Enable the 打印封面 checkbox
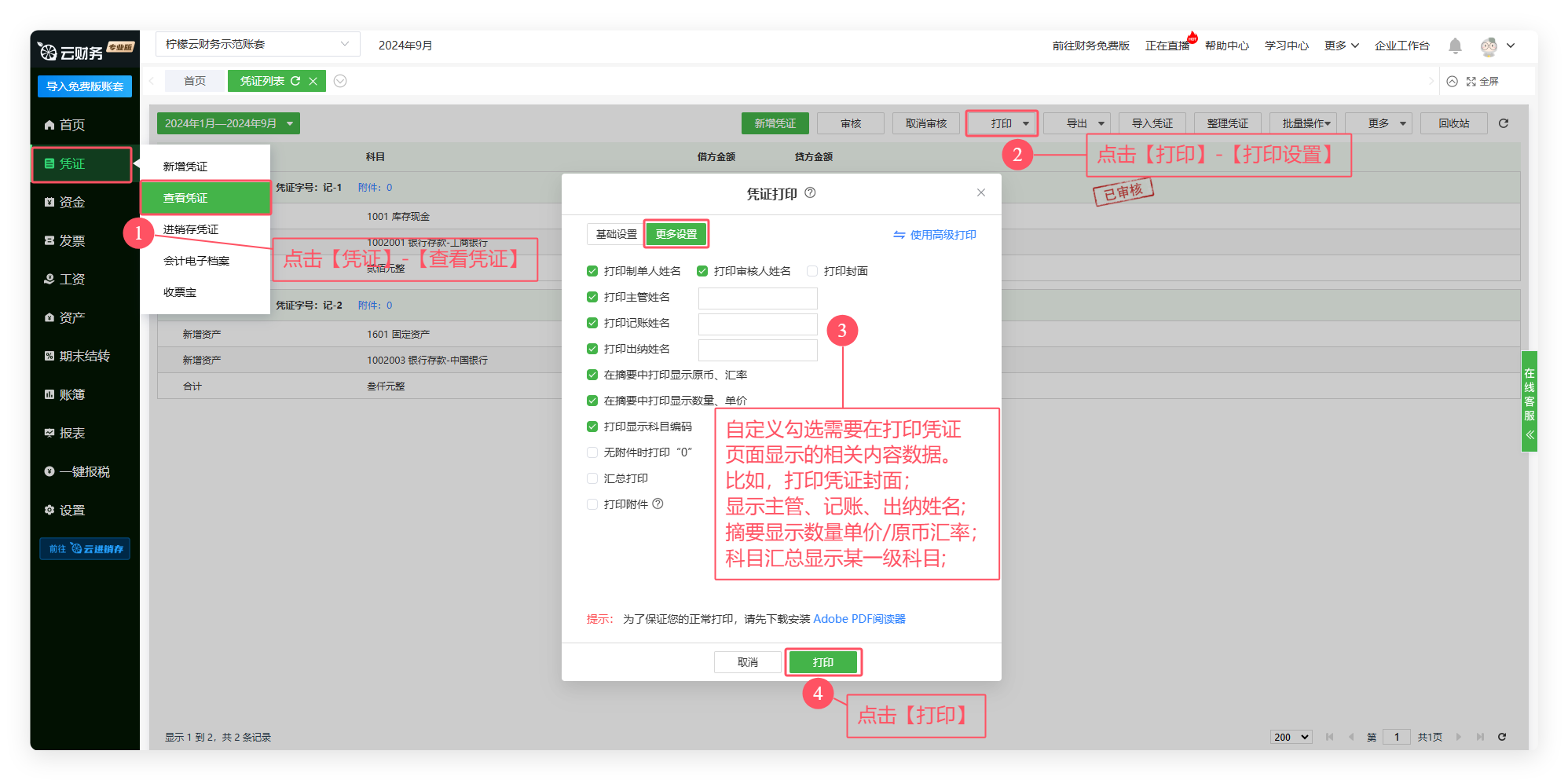Screen dimensions: 1568x780 [812, 271]
